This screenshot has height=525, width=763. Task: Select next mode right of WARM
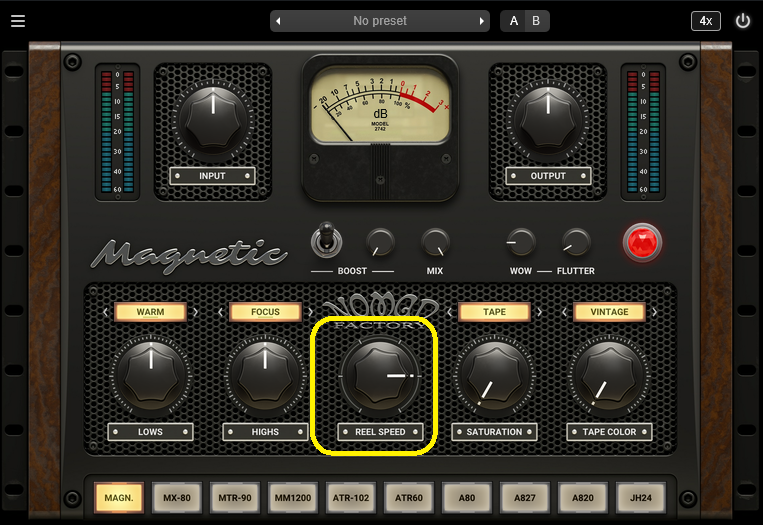(x=196, y=312)
